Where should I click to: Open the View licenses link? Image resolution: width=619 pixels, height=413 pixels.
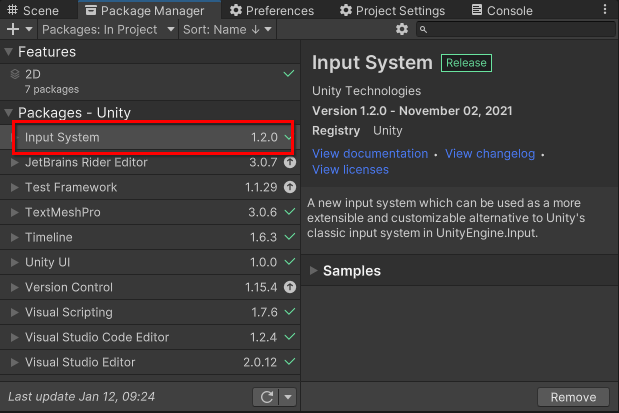point(350,170)
